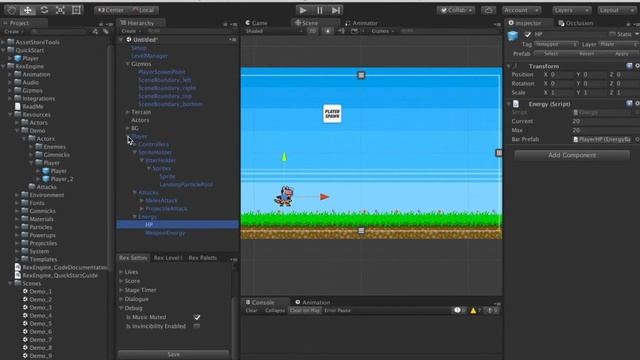640x360 pixels.
Task: Step one frame forward
Action: tap(336, 10)
